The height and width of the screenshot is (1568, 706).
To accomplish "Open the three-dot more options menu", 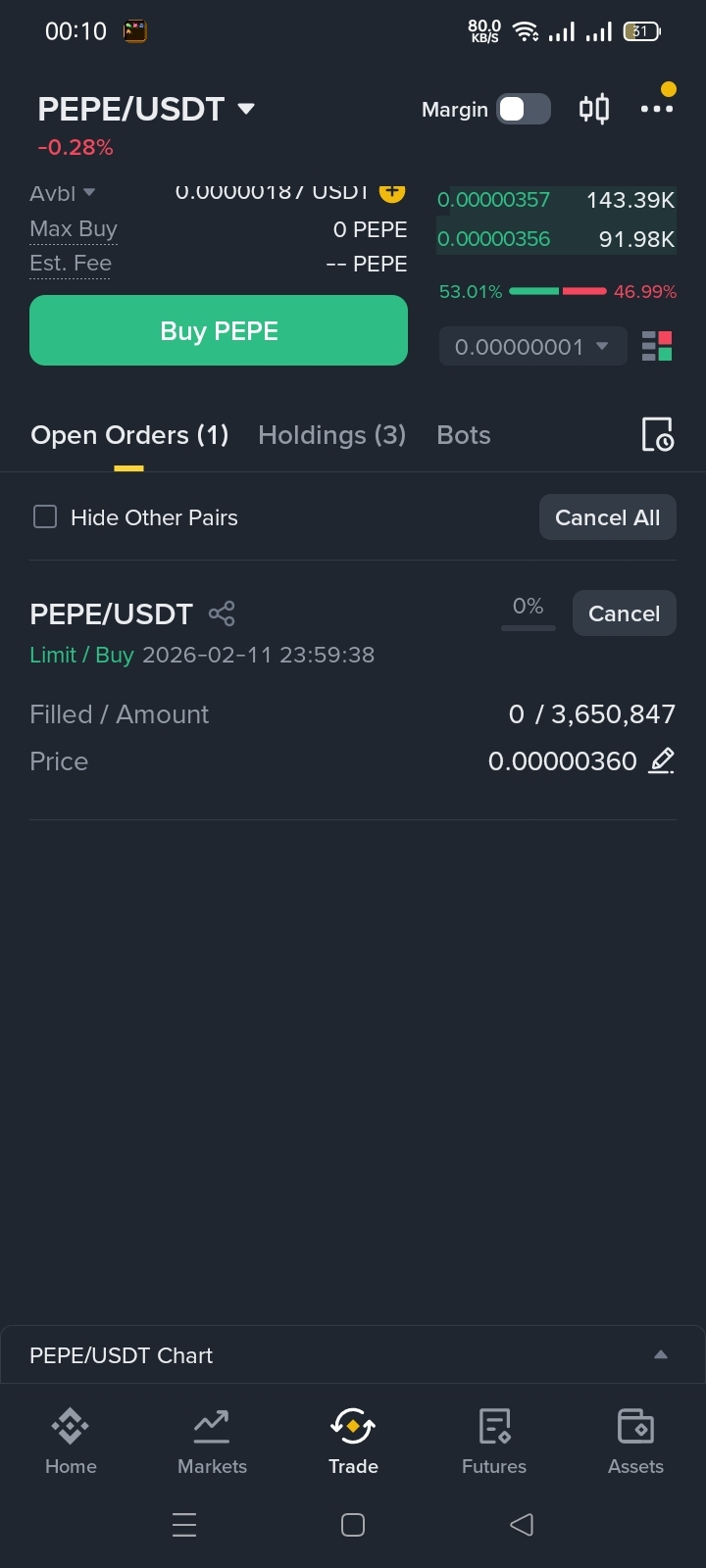I will click(656, 109).
